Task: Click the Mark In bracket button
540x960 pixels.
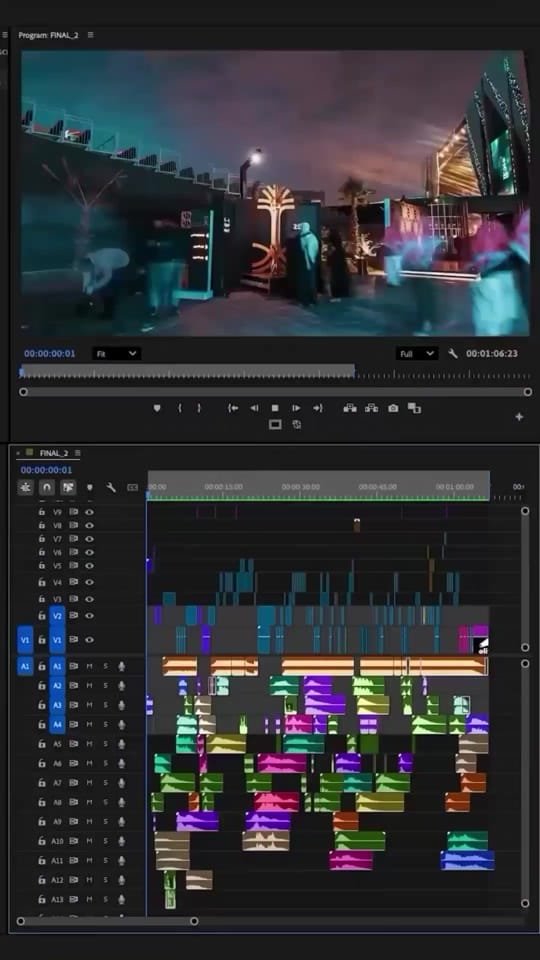Action: tap(179, 408)
